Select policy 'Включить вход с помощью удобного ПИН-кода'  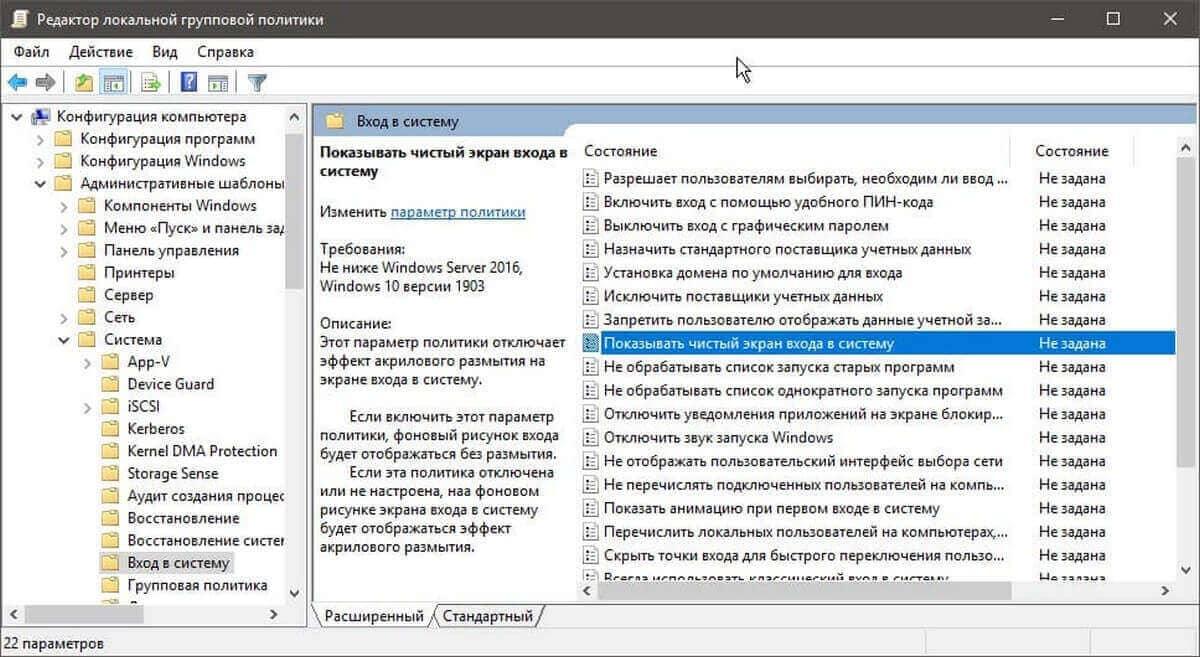point(768,202)
